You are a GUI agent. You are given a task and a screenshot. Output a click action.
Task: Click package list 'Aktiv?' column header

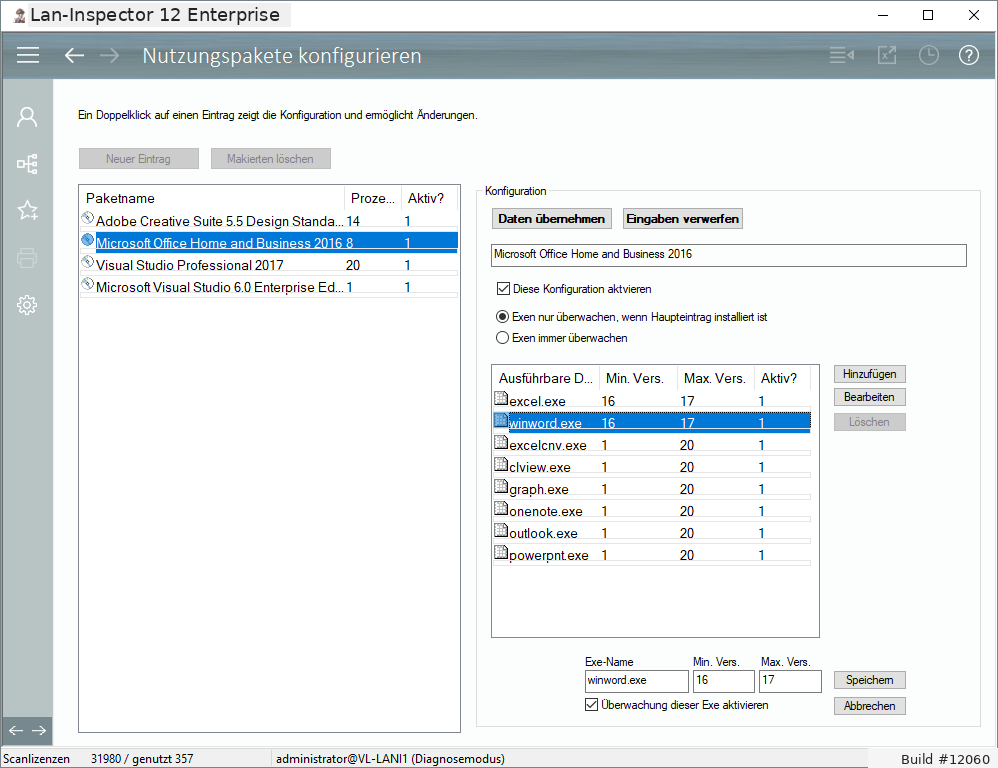430,199
